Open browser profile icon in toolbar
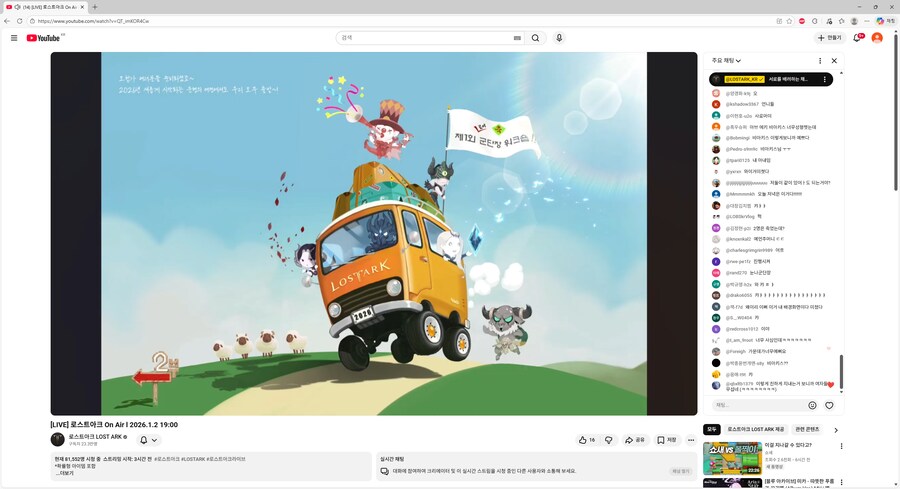The width and height of the screenshot is (900, 489). tap(854, 21)
